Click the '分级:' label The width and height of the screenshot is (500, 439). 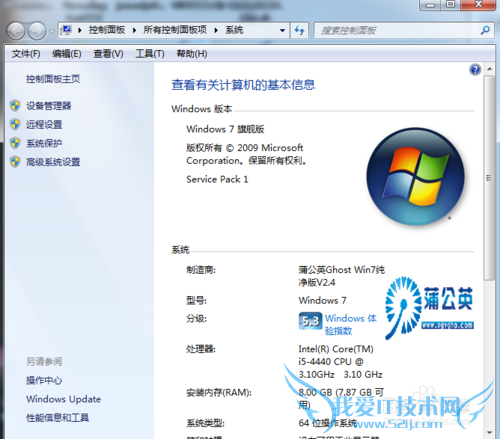tap(196, 319)
